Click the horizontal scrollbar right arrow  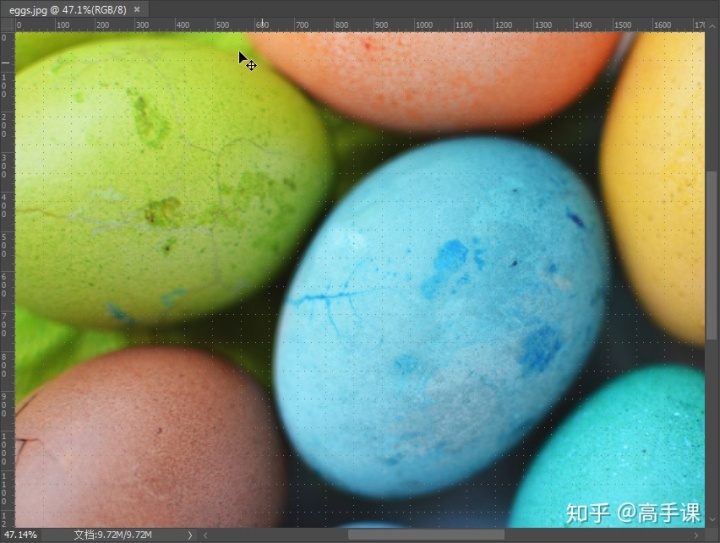pyautogui.click(x=697, y=535)
